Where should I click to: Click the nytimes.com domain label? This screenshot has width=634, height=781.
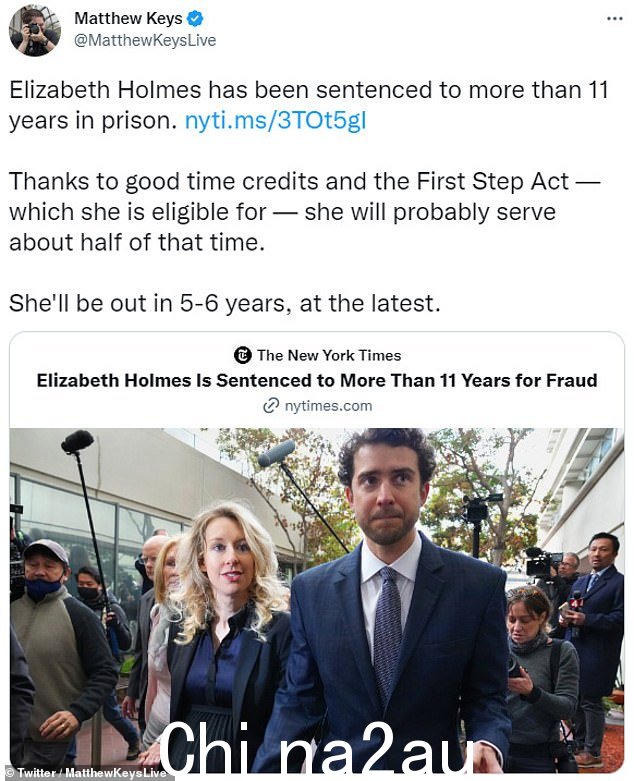coord(328,406)
